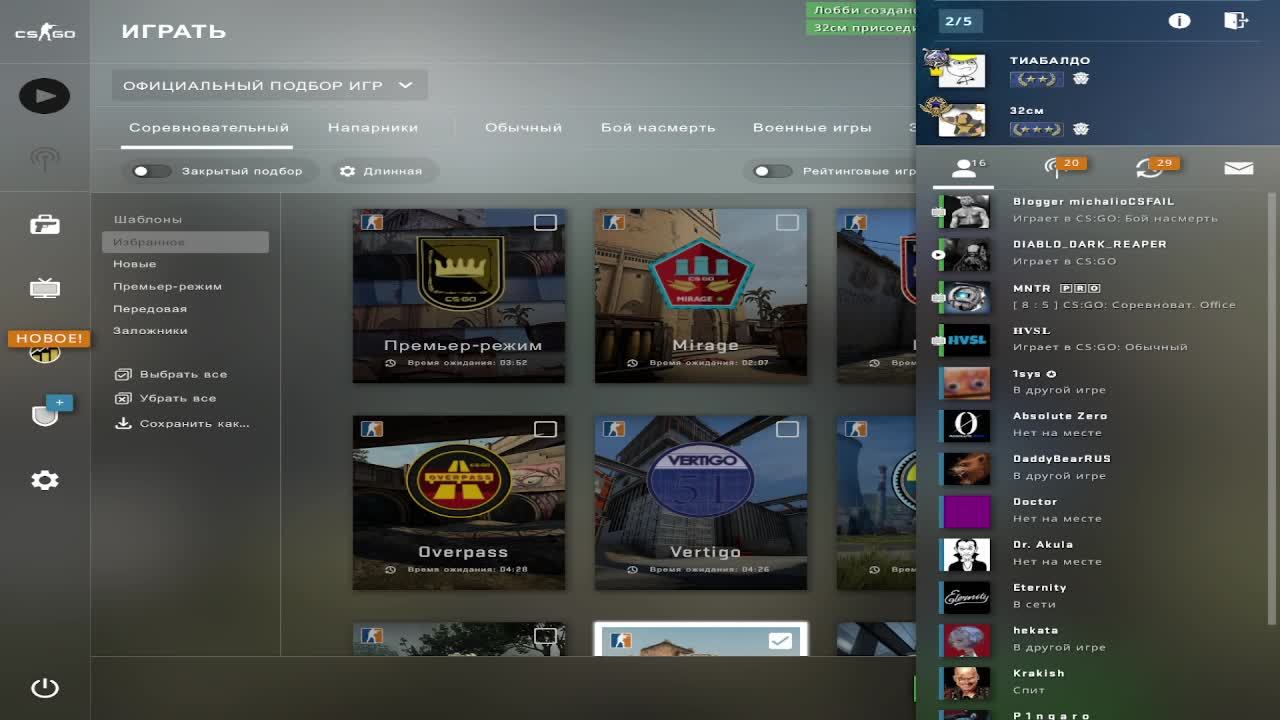Click the CS:GO logo home icon

(44, 33)
